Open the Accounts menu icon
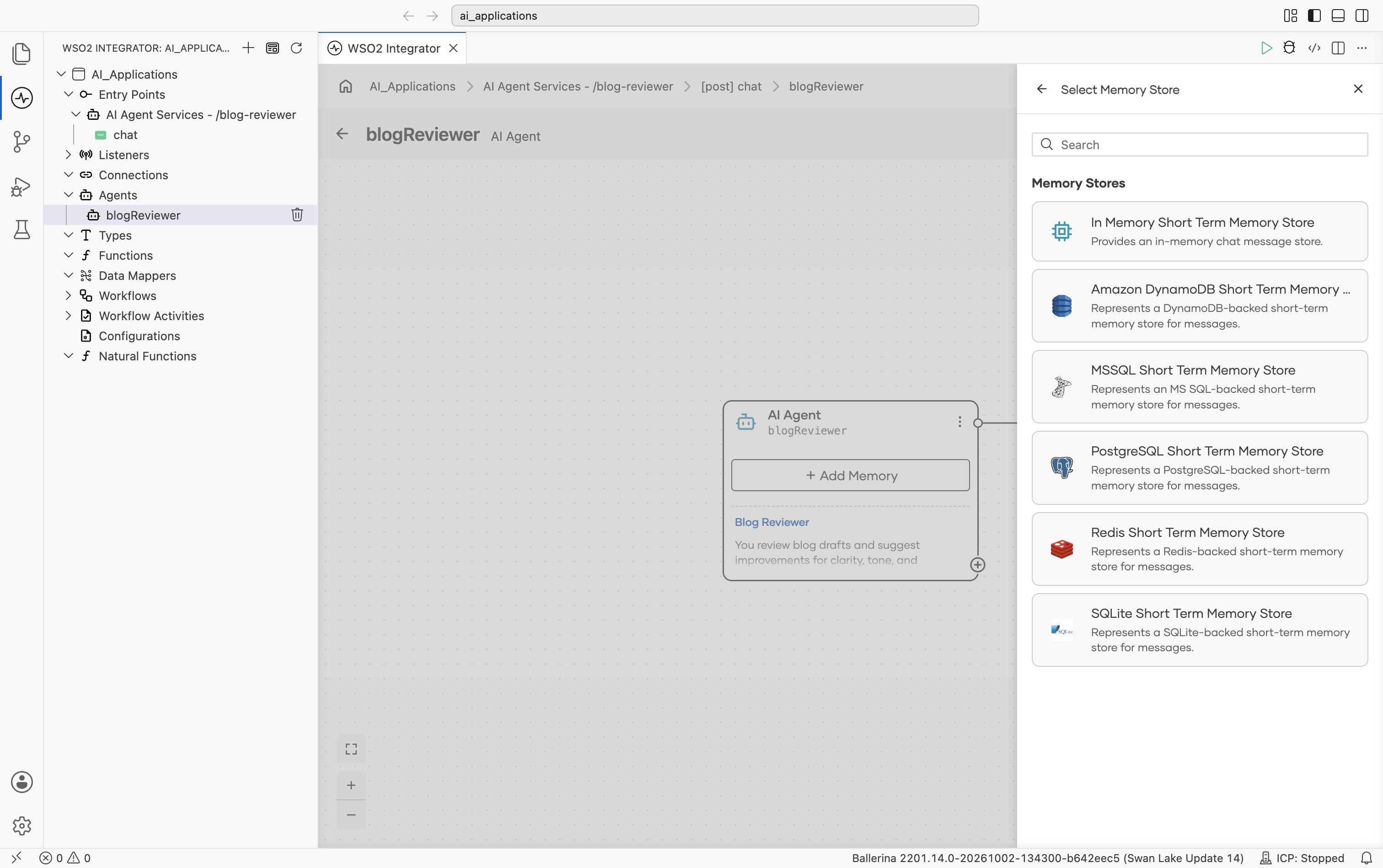 [22, 782]
